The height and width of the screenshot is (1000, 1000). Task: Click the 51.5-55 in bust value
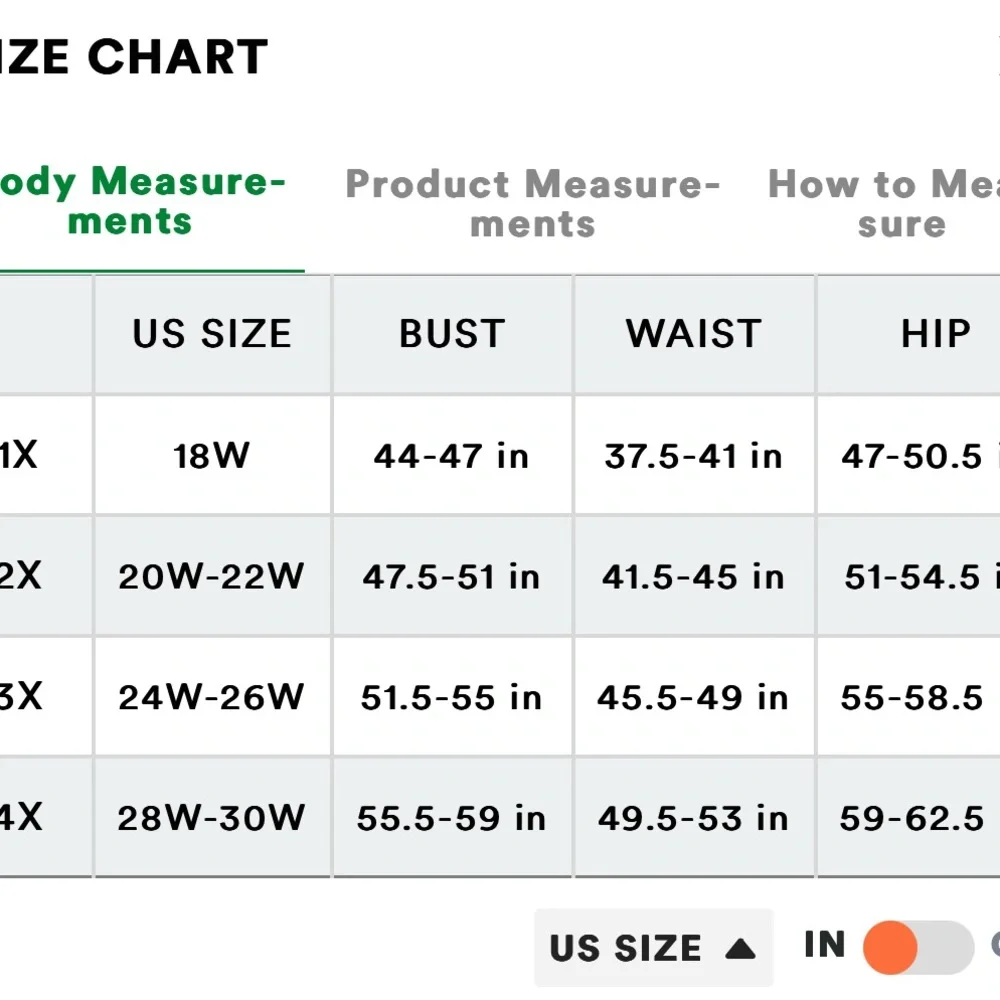tap(452, 697)
